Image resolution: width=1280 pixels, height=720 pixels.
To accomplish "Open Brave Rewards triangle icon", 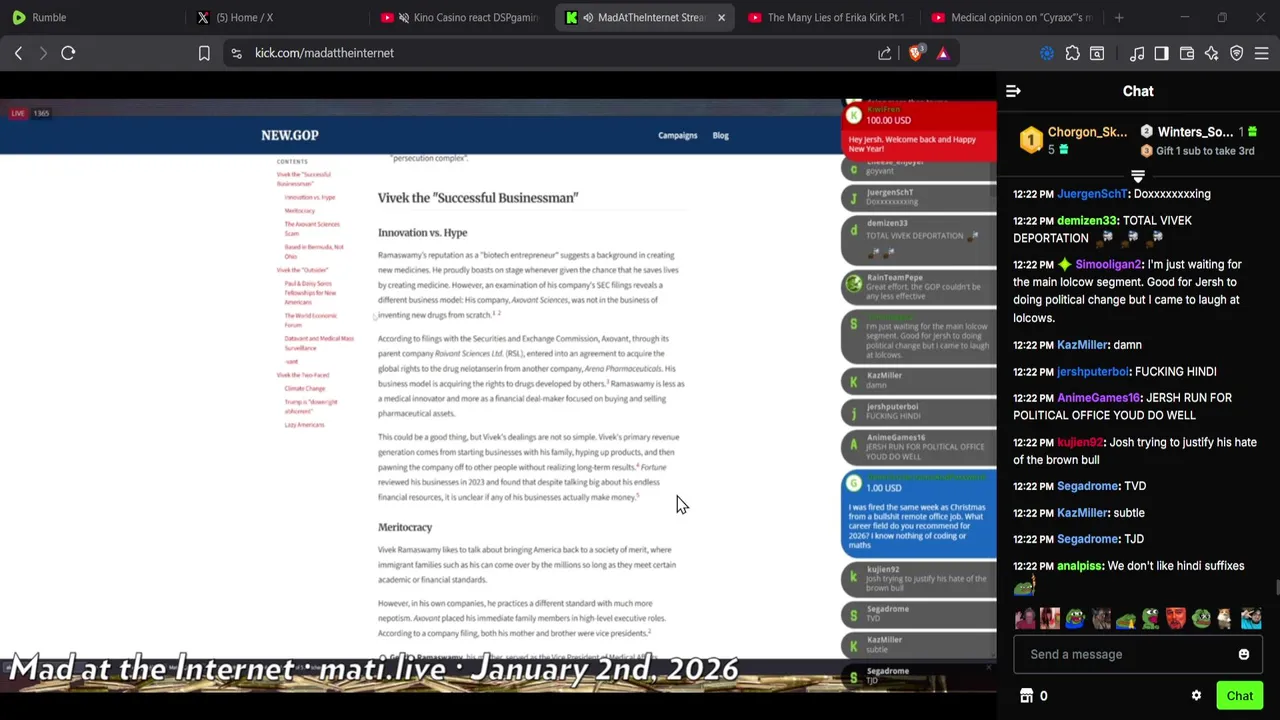I will 942,53.
